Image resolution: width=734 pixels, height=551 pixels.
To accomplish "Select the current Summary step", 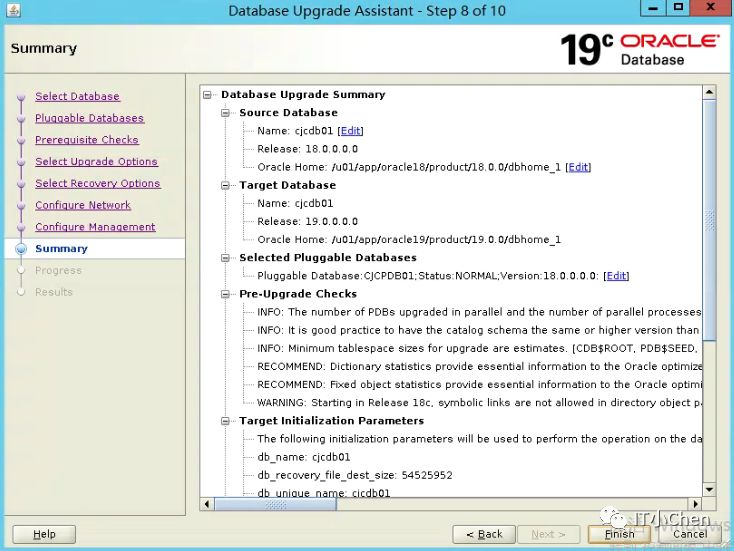I will (x=61, y=249).
